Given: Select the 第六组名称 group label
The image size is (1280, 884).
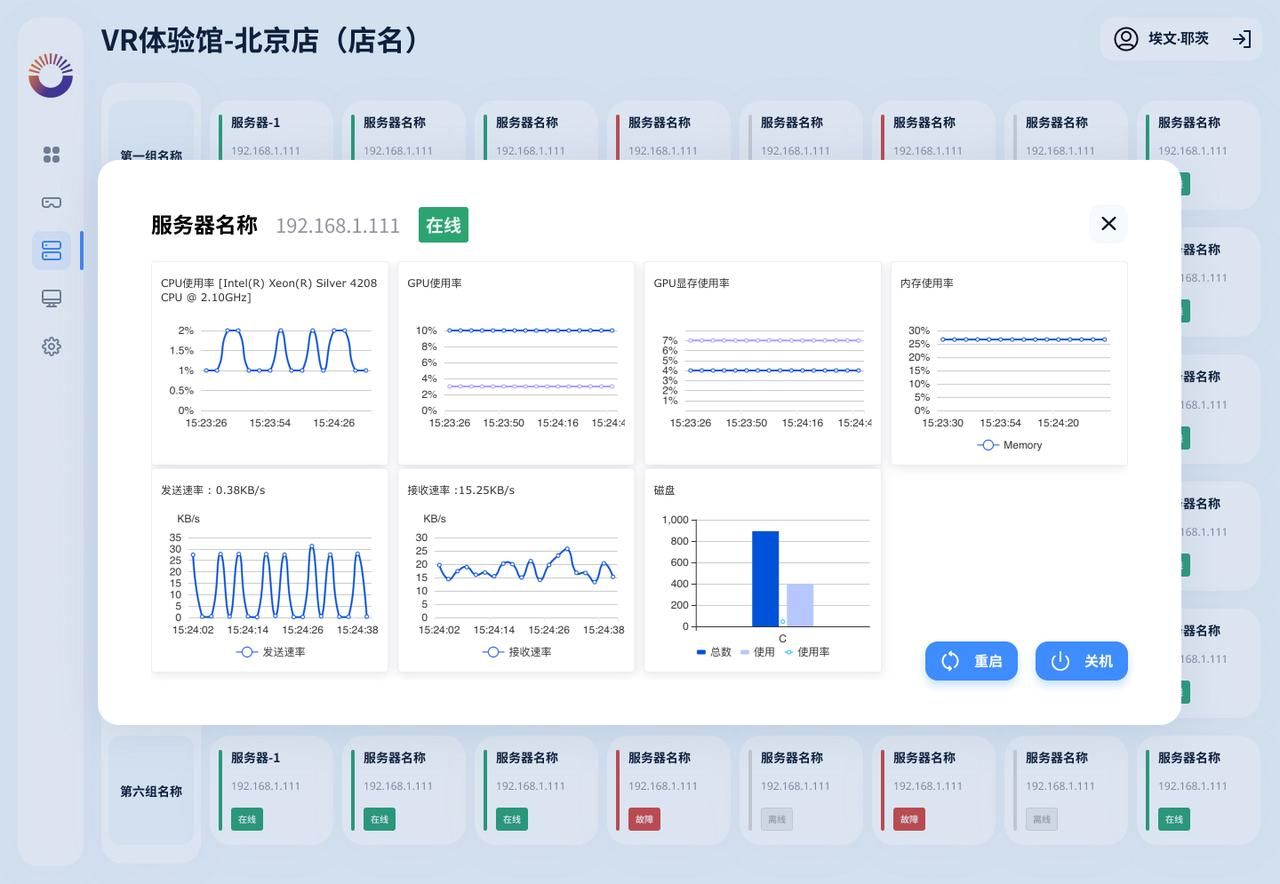Looking at the screenshot, I should tap(151, 791).
